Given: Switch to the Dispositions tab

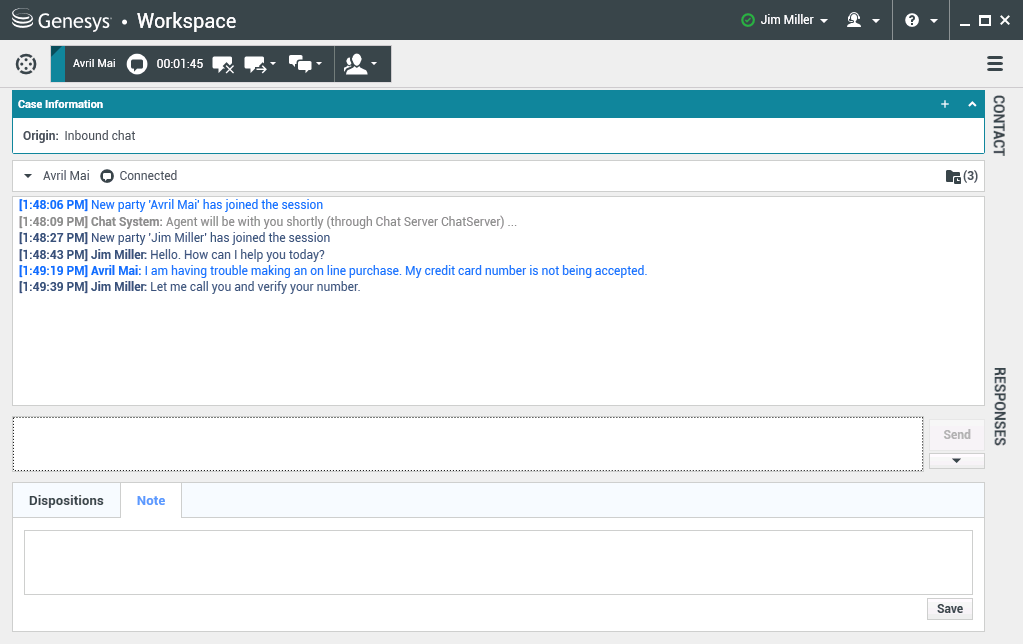Looking at the screenshot, I should click(66, 500).
